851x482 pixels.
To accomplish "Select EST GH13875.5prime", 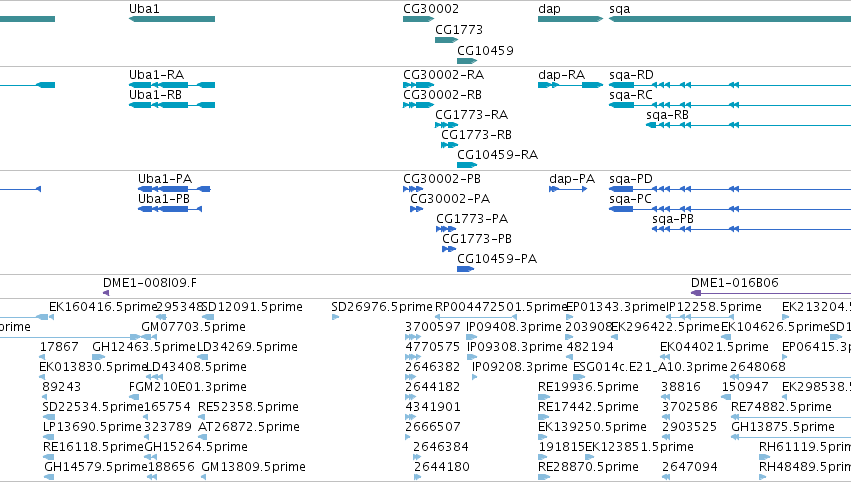I will (783, 427).
